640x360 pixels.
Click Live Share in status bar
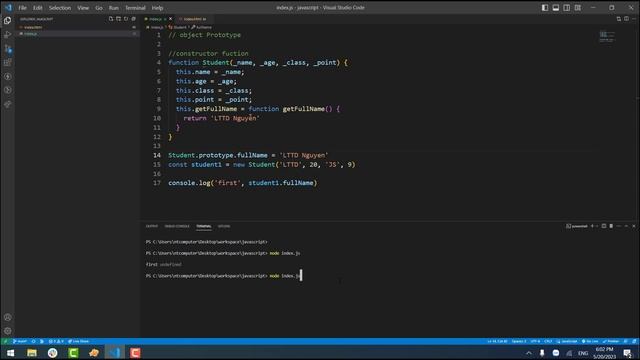tap(78, 341)
